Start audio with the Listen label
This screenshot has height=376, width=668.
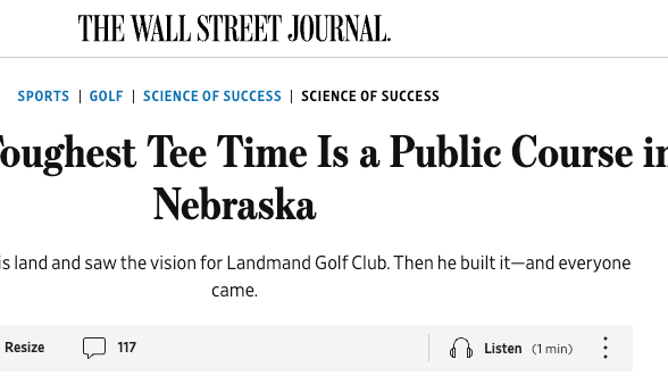[503, 348]
